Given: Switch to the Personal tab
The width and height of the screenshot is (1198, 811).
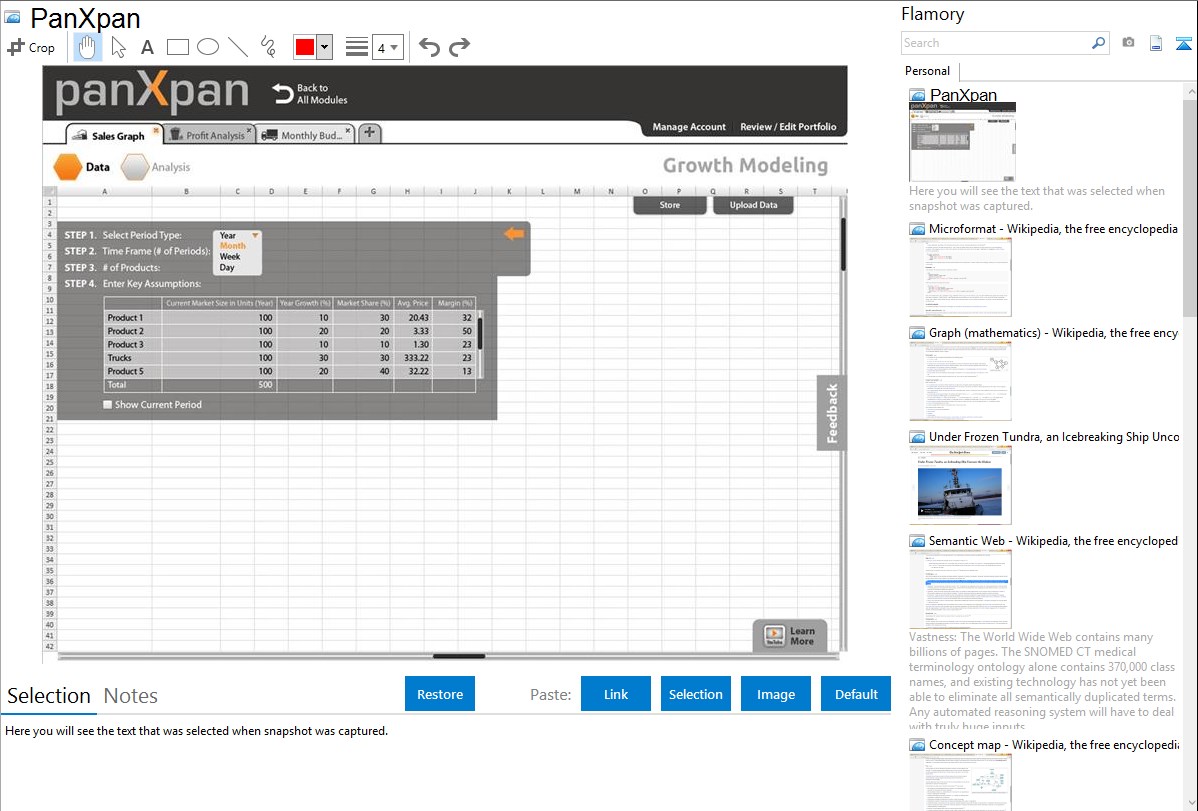Looking at the screenshot, I should pyautogui.click(x=928, y=71).
